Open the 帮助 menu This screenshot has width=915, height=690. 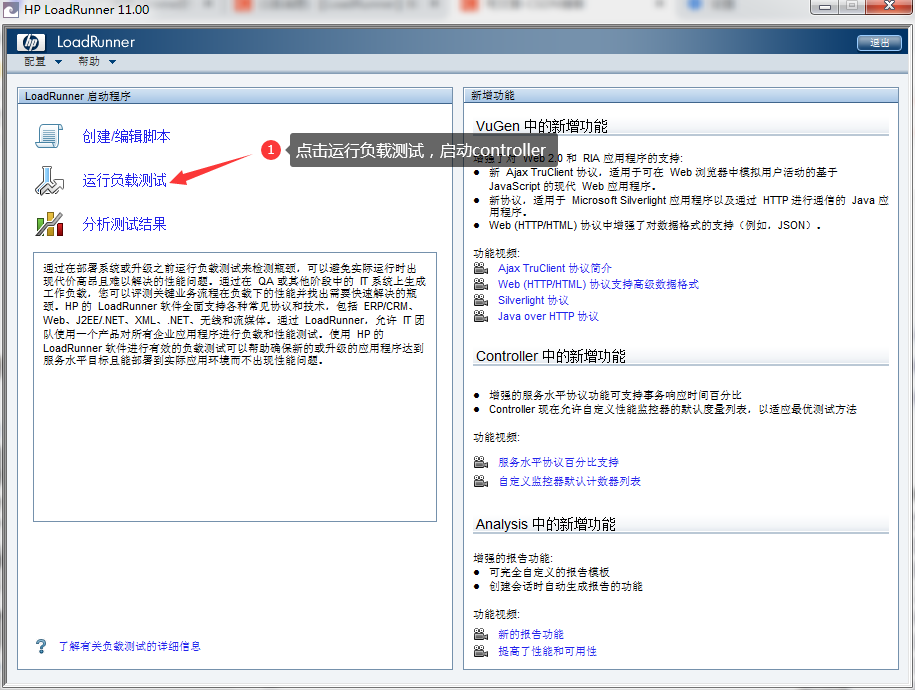(89, 61)
